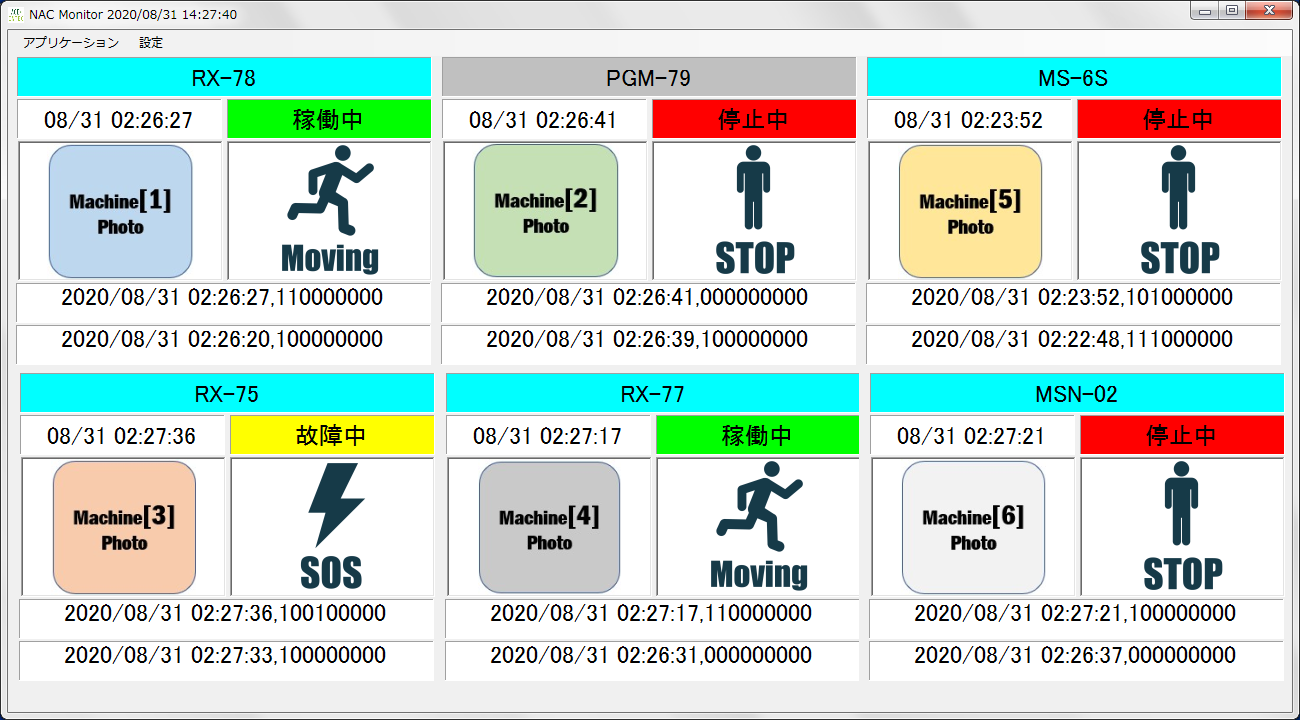1300x720 pixels.
Task: Click the green 稼働中 status for RX-78
Action: click(x=329, y=119)
